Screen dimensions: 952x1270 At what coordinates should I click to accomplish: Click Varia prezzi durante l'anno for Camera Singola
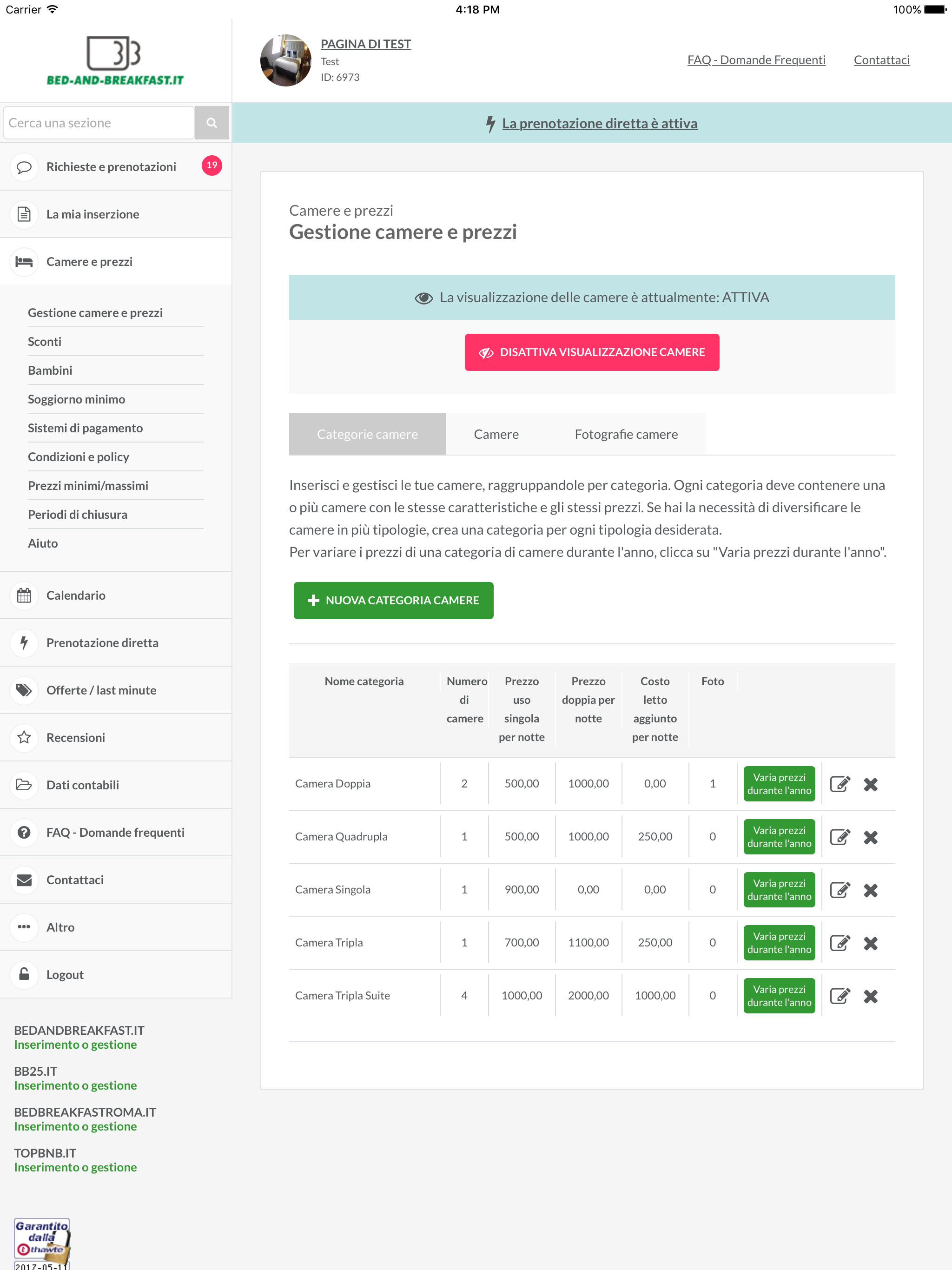click(779, 889)
